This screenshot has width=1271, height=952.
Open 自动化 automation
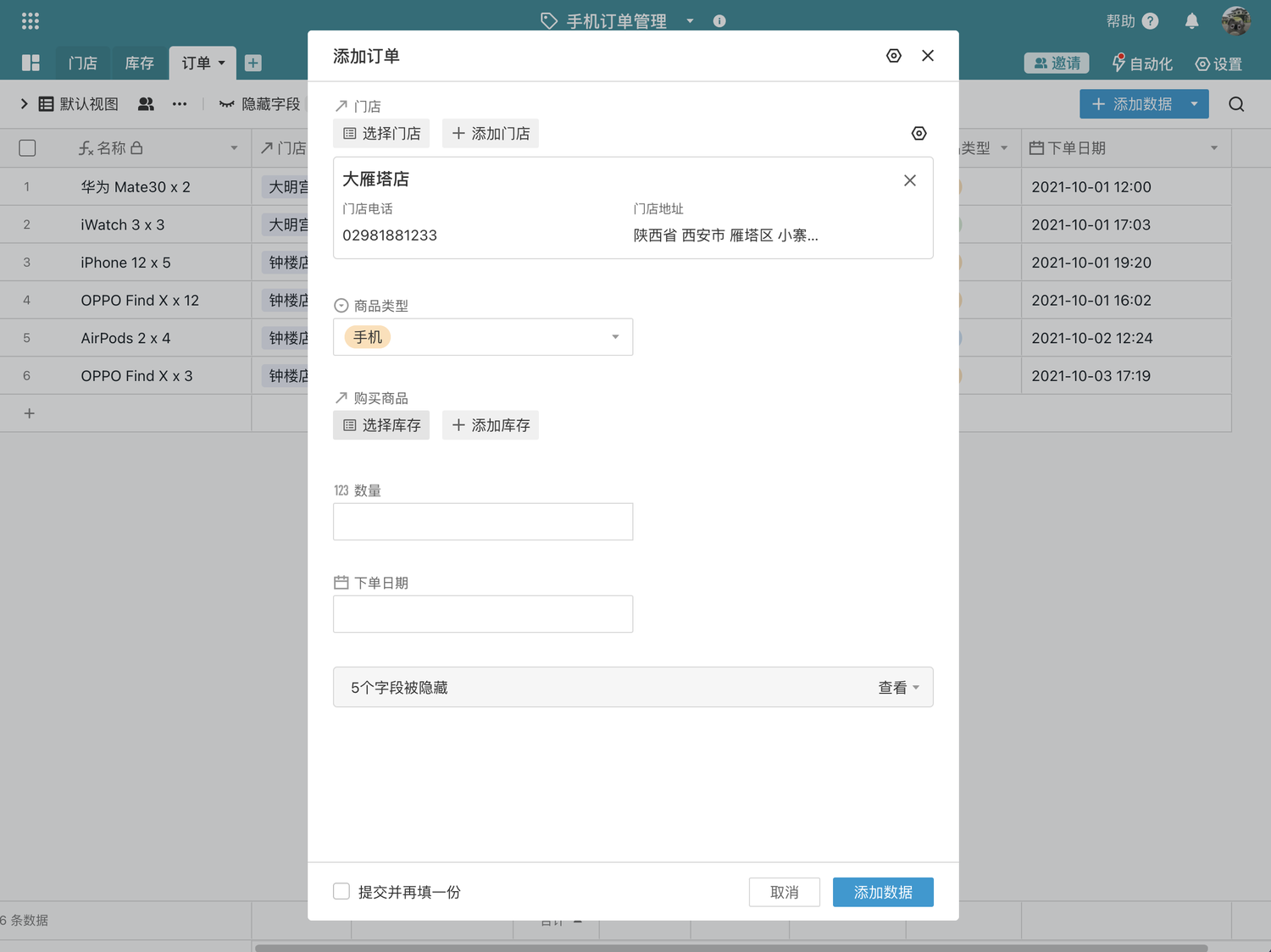click(x=1142, y=64)
